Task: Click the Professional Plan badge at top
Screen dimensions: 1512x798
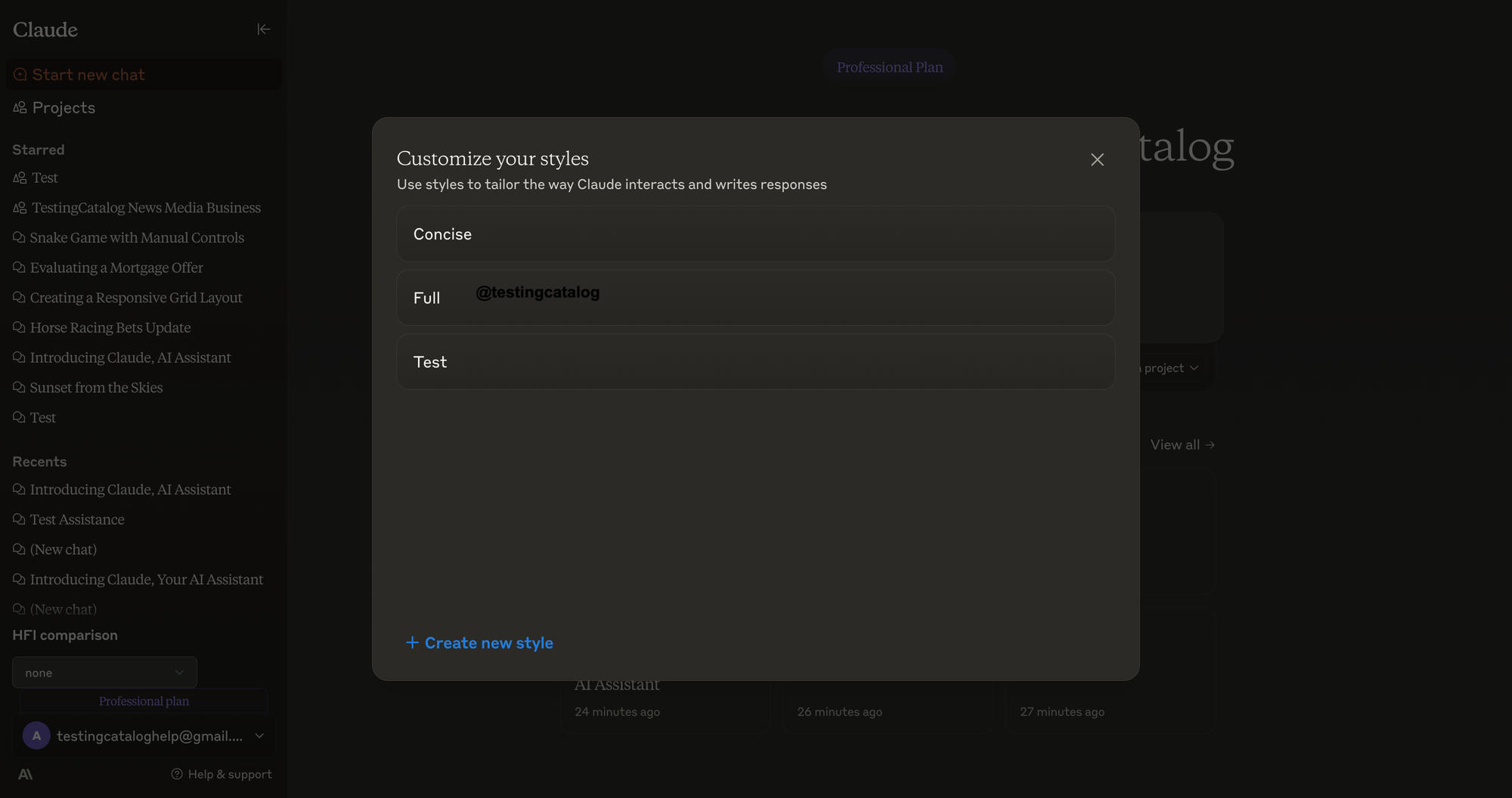Action: pyautogui.click(x=889, y=67)
